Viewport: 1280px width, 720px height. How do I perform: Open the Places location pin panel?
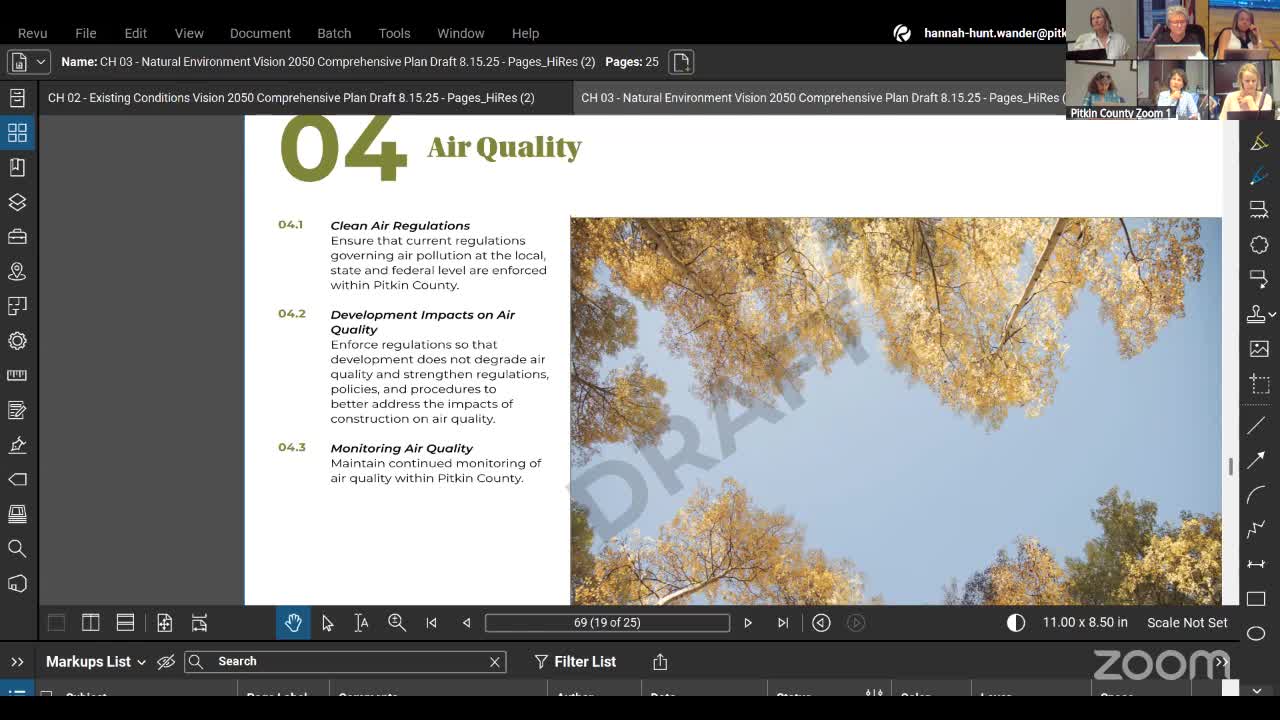pos(17,271)
